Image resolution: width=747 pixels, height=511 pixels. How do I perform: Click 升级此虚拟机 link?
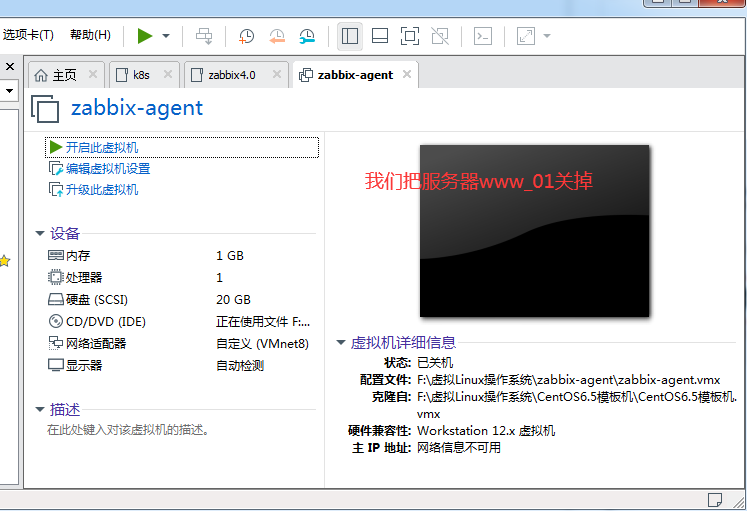click(102, 190)
